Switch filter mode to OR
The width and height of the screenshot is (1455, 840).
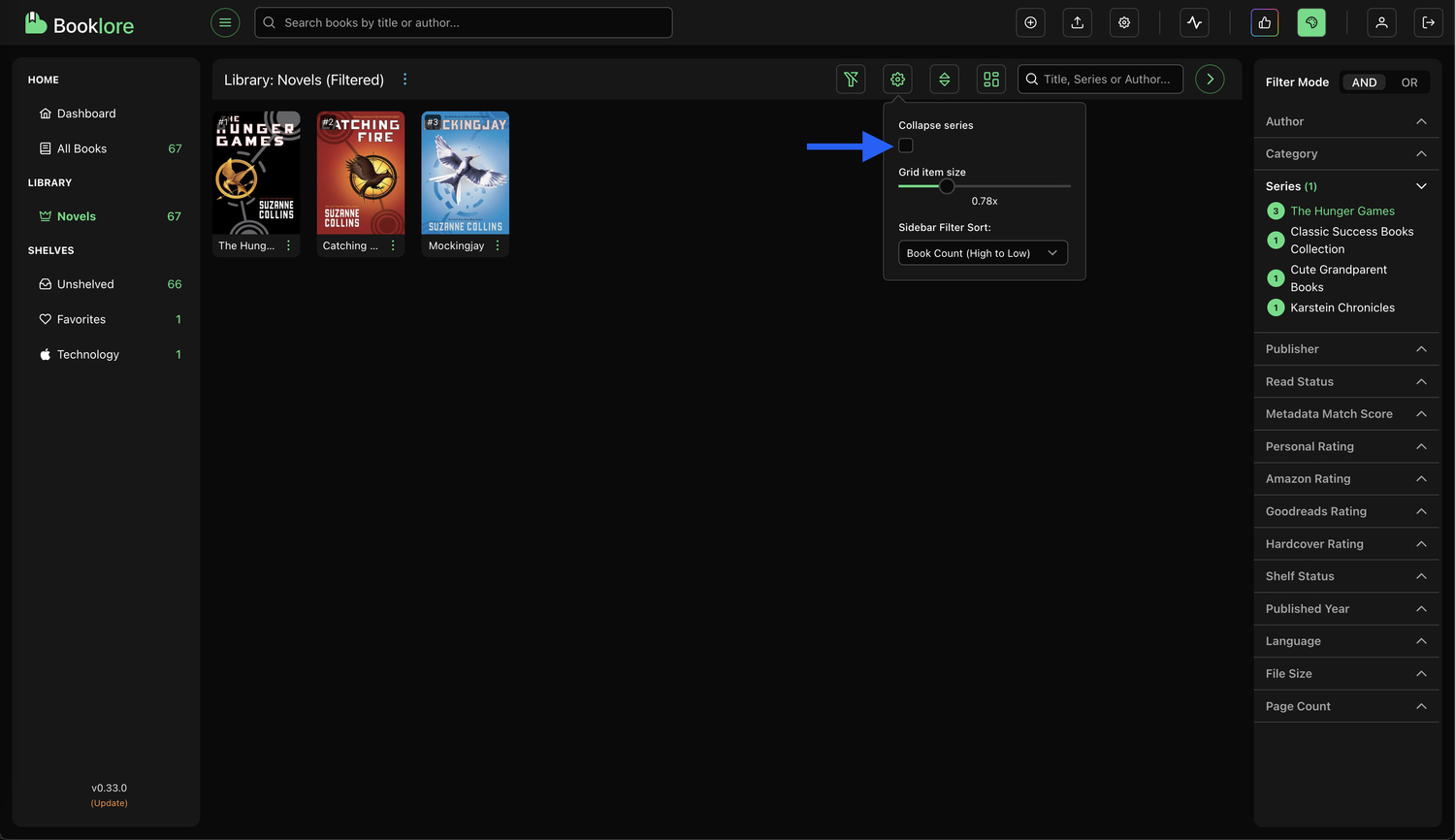tap(1408, 82)
